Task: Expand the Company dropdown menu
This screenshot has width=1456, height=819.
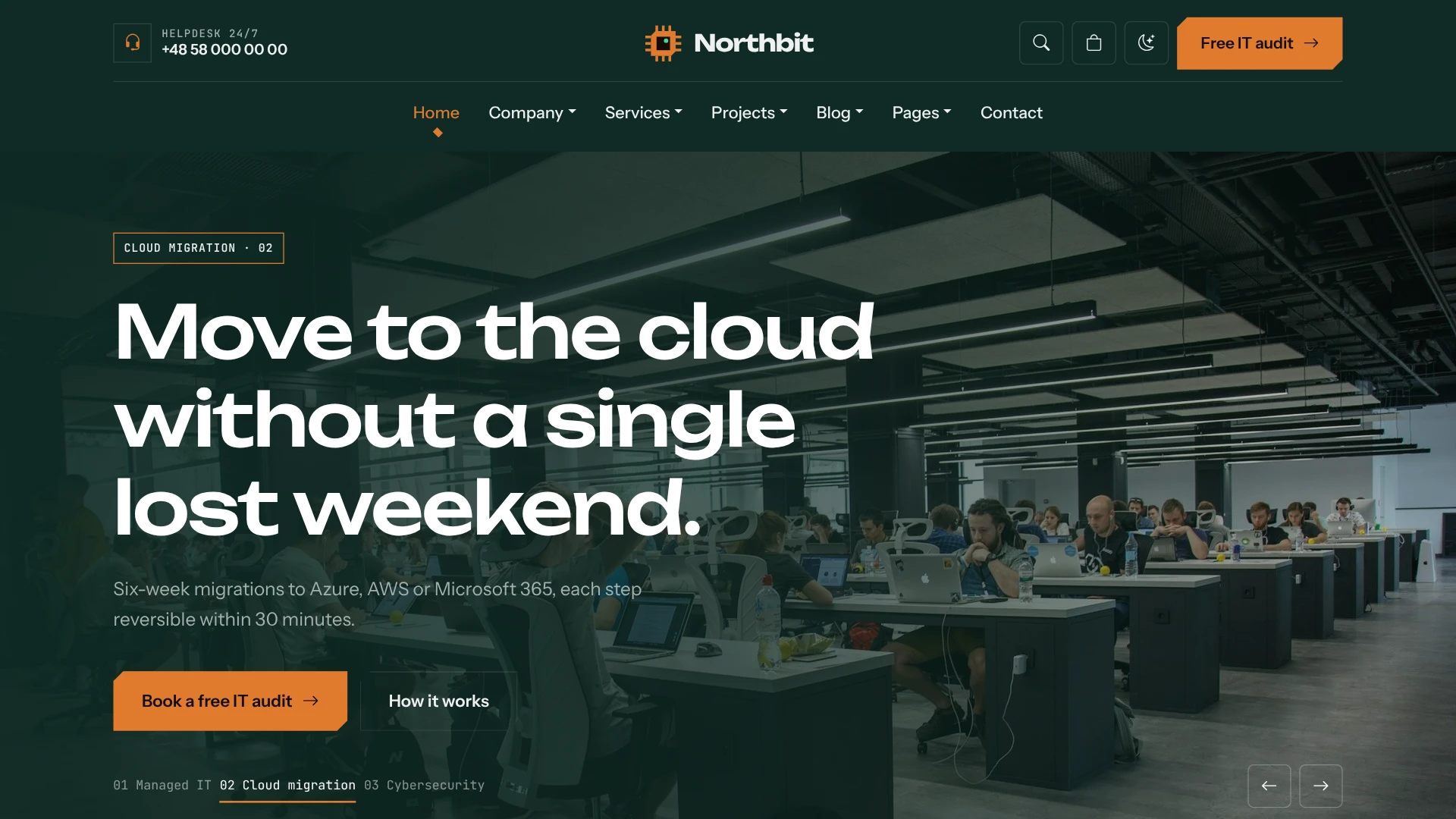Action: pyautogui.click(x=532, y=113)
